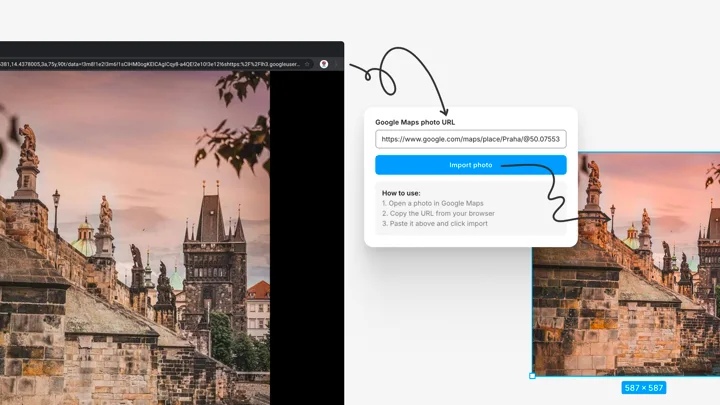Image resolution: width=720 pixels, height=405 pixels.
Task: Click the 'How to use:' heading
Action: click(401, 193)
